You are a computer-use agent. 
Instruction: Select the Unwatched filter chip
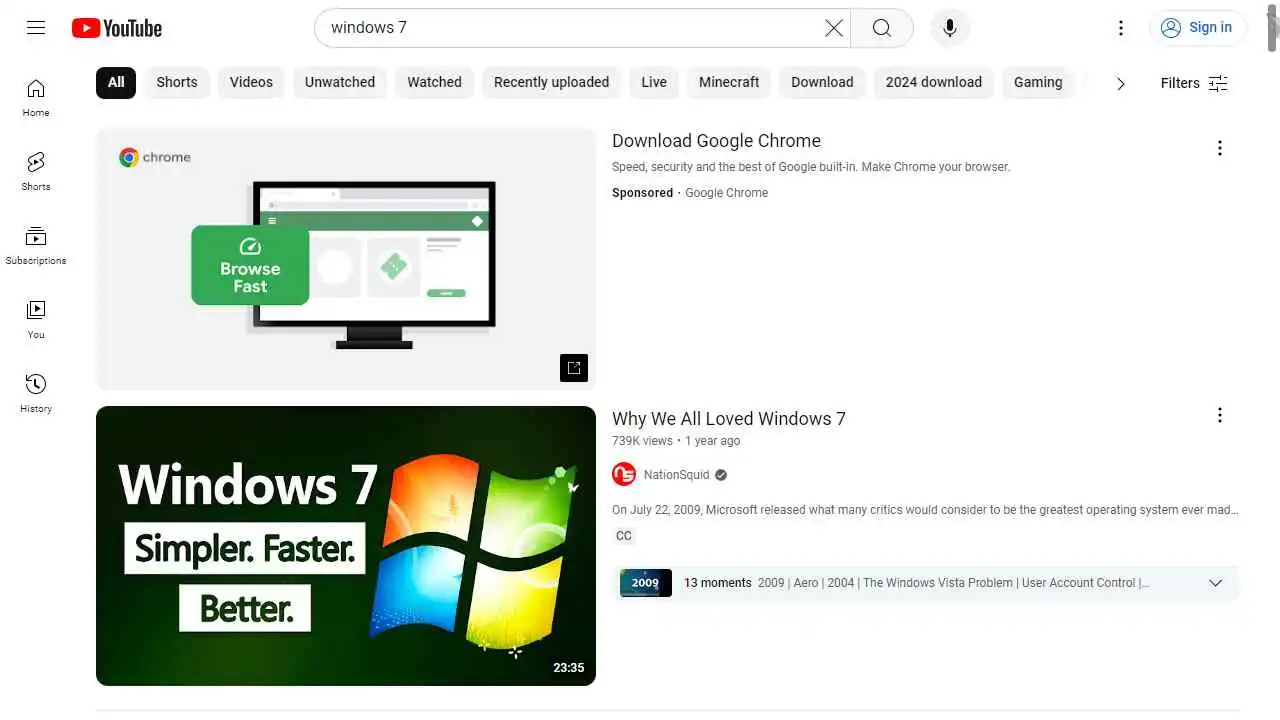(x=340, y=82)
